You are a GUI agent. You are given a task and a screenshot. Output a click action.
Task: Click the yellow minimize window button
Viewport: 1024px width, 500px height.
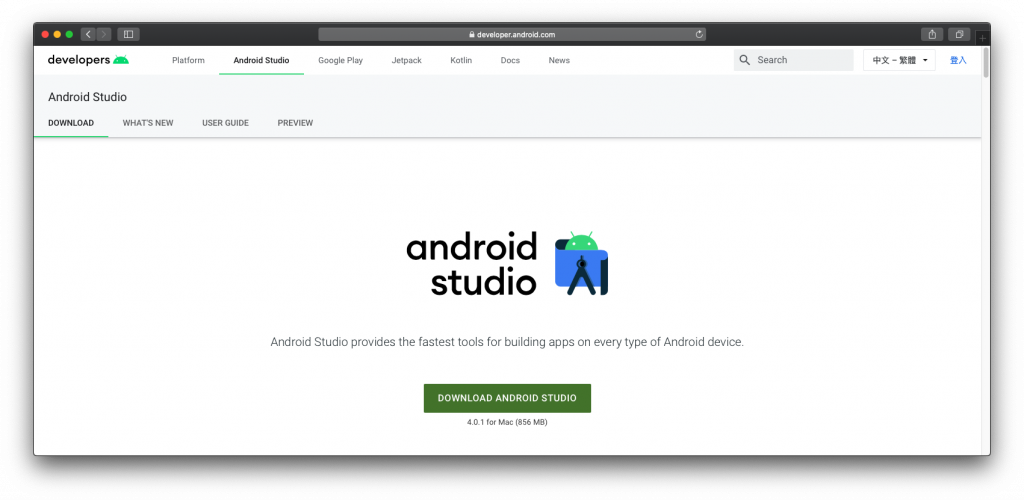(x=57, y=35)
